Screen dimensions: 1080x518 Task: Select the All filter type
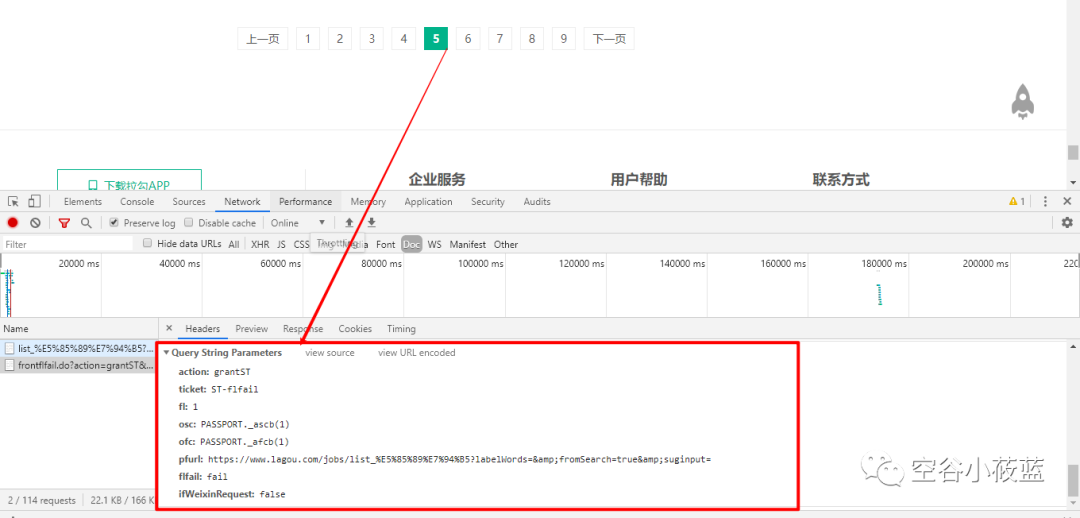pos(234,244)
